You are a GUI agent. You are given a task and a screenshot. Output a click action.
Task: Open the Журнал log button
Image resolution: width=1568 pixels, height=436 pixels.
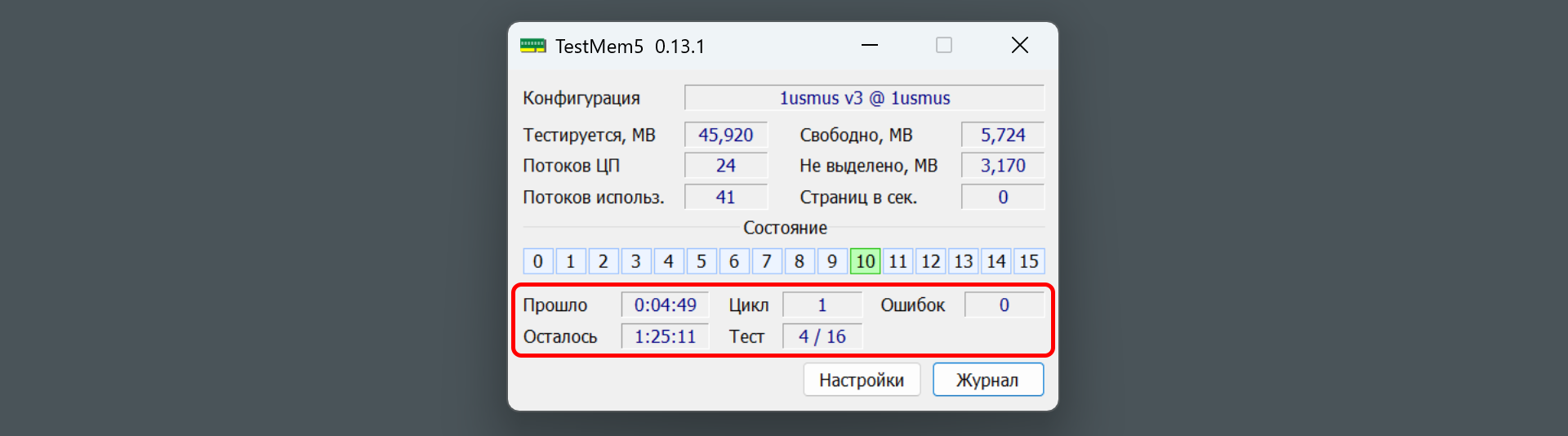(x=987, y=380)
